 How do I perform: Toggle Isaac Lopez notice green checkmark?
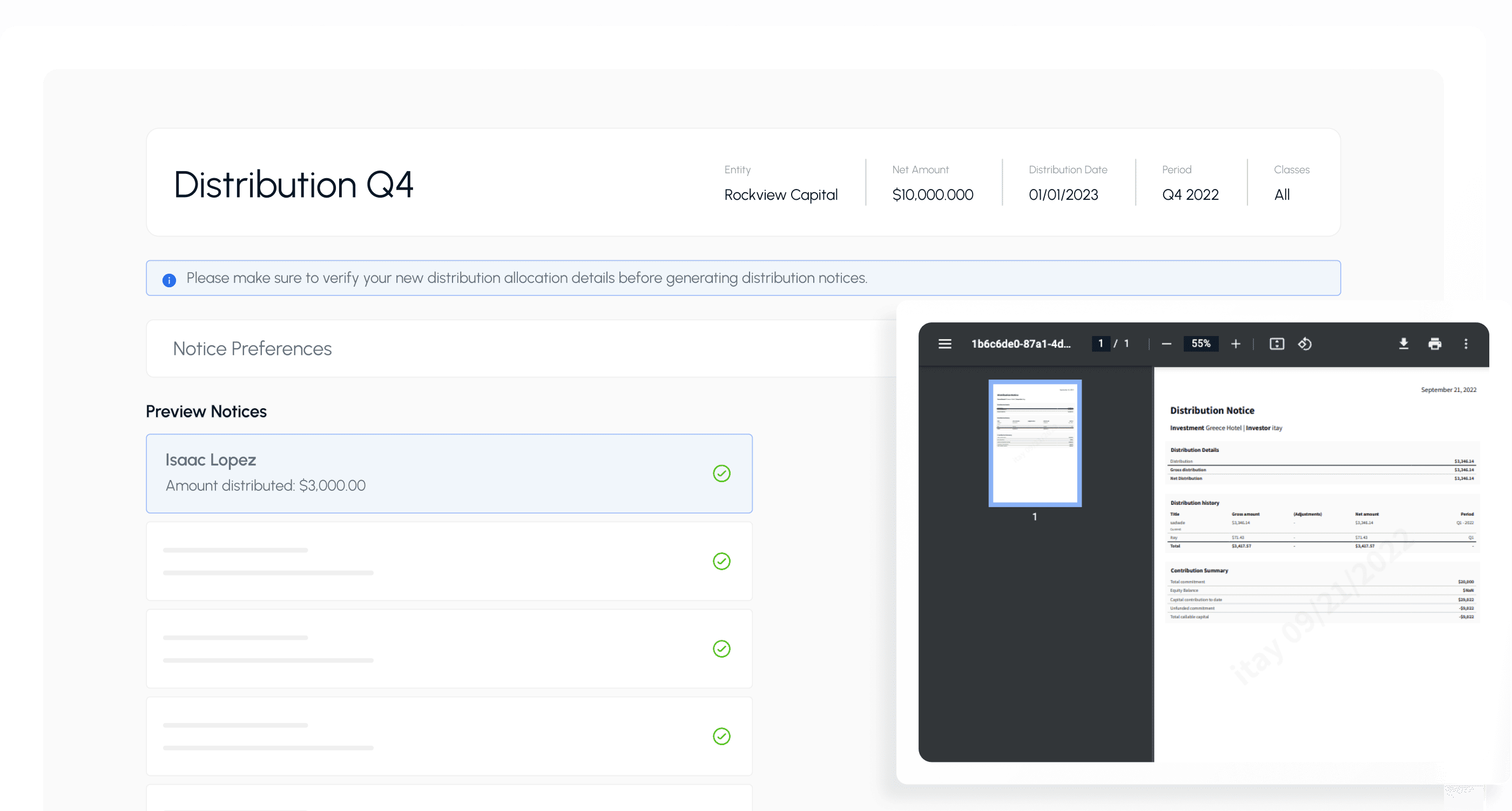(x=721, y=474)
